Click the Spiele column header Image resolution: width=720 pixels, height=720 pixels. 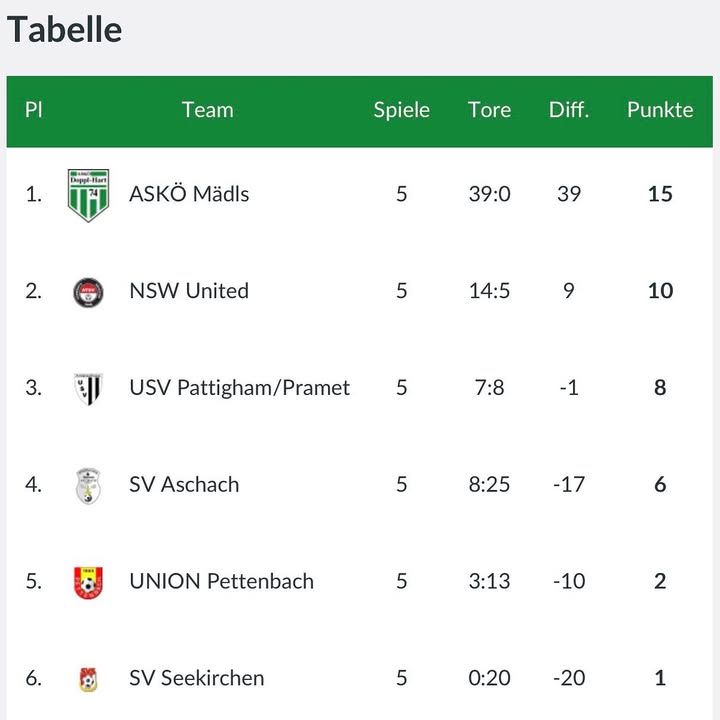pos(402,110)
